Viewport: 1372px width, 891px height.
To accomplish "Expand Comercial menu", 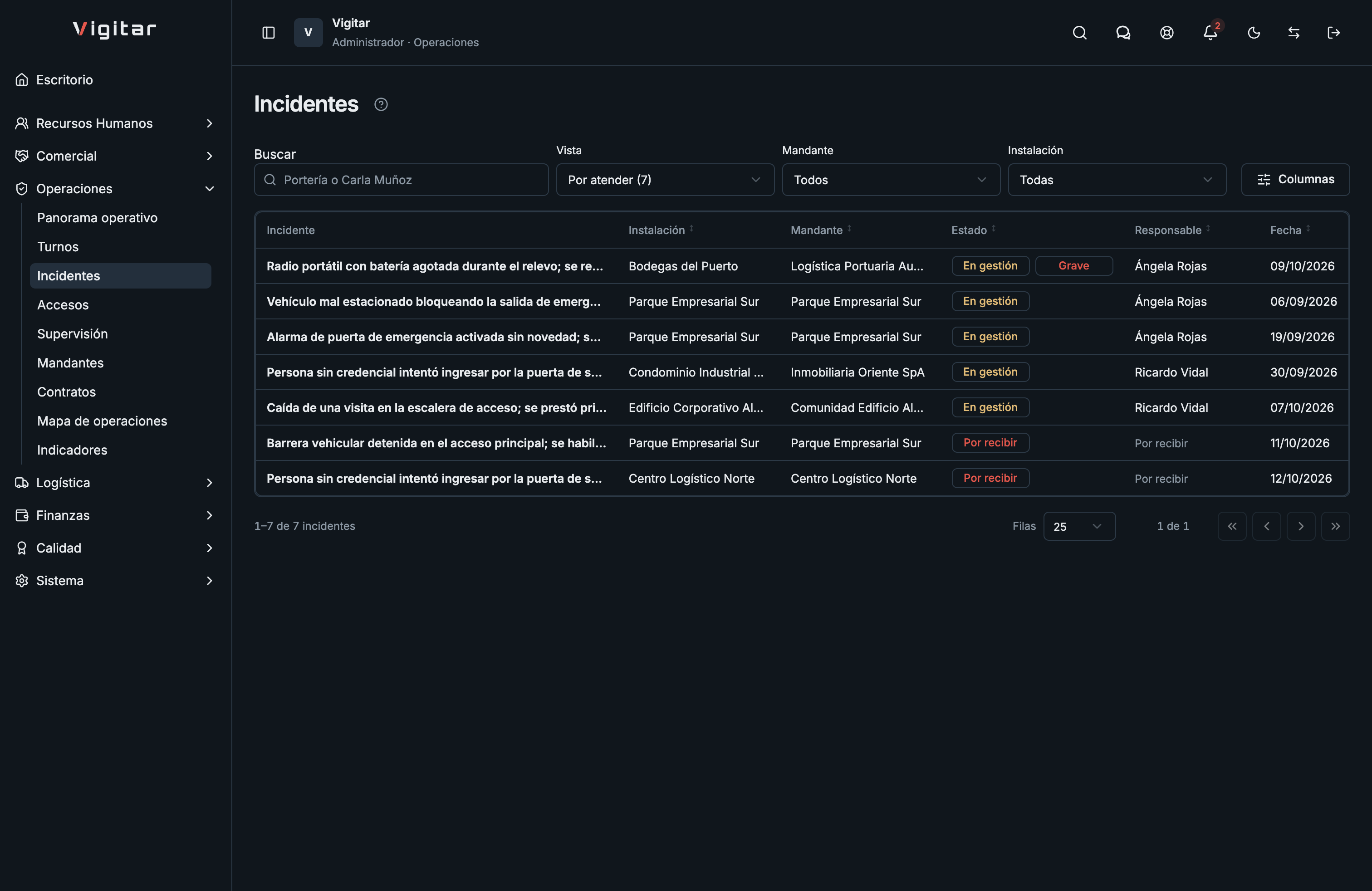I will point(115,156).
